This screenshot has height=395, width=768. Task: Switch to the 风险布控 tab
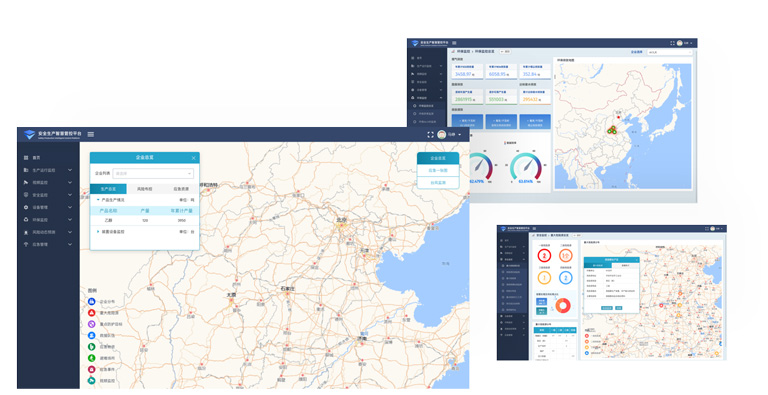[x=144, y=189]
